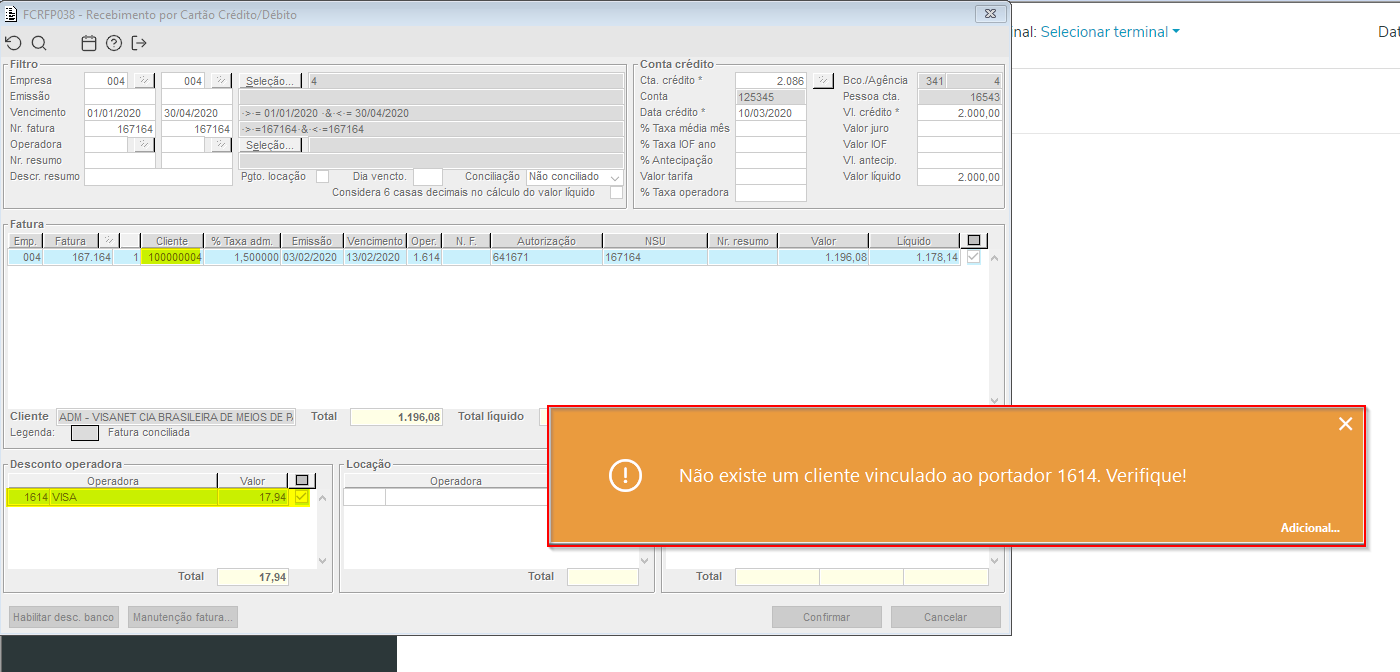The width and height of the screenshot is (1400, 672).
Task: Click Seleção button for Empresa
Action: (x=270, y=81)
